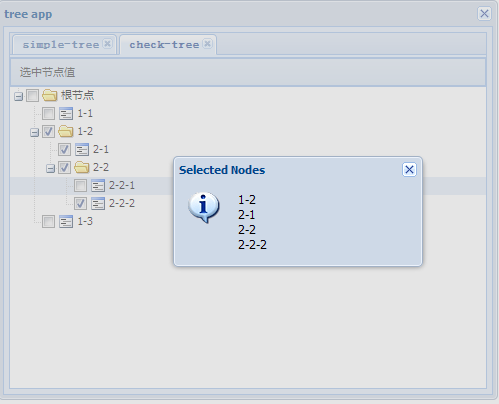
Task: Click the folder icon of 根节点
Action: [x=50, y=95]
